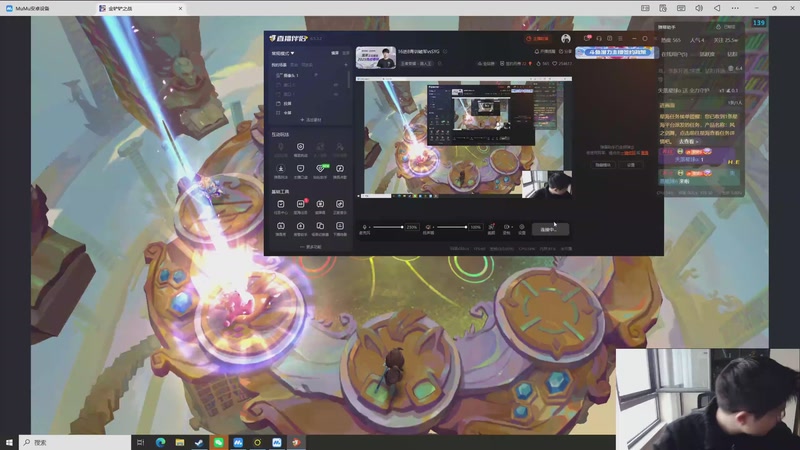This screenshot has width=800, height=450.
Task: Open the green WeChat icon on the taskbar
Action: pos(218,442)
